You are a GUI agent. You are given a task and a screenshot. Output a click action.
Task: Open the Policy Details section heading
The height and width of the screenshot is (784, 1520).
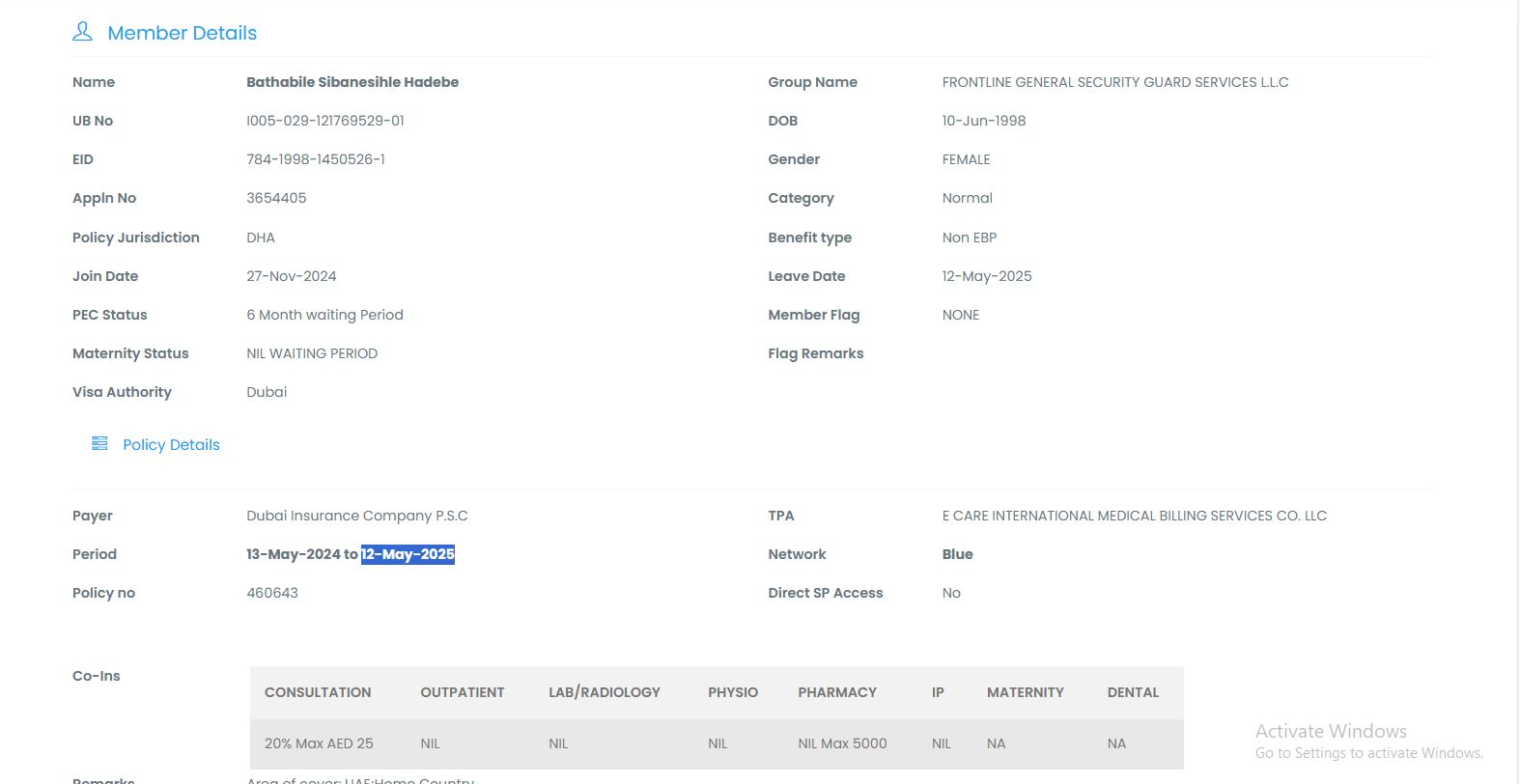coord(171,445)
